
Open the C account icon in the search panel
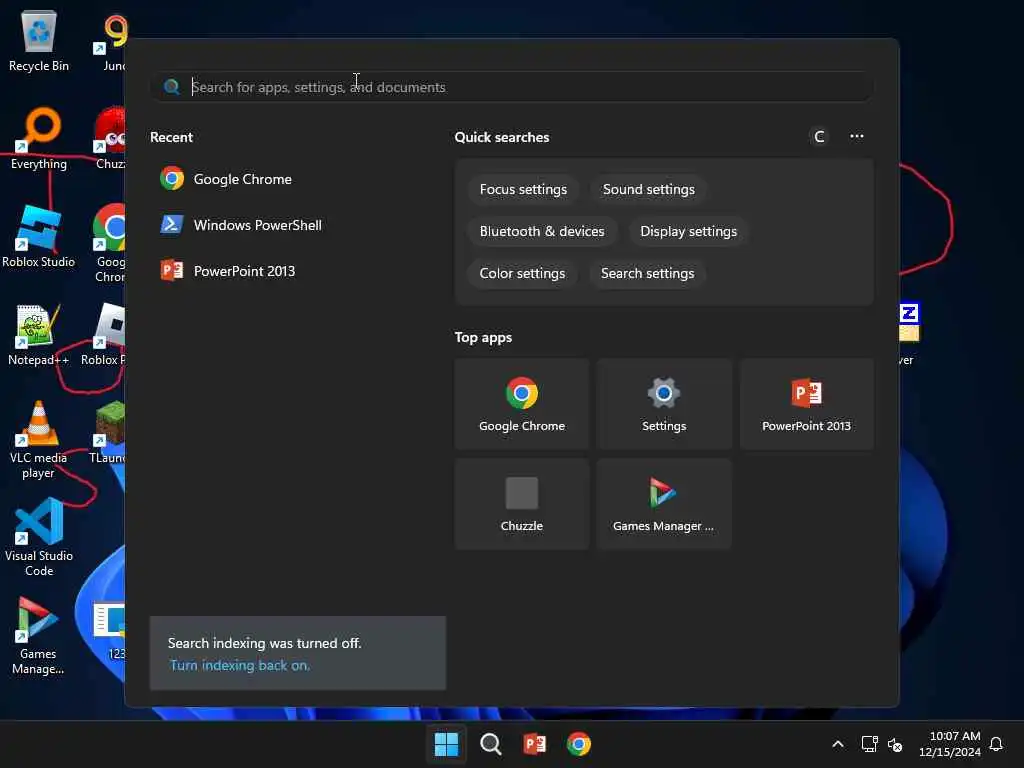(x=819, y=136)
